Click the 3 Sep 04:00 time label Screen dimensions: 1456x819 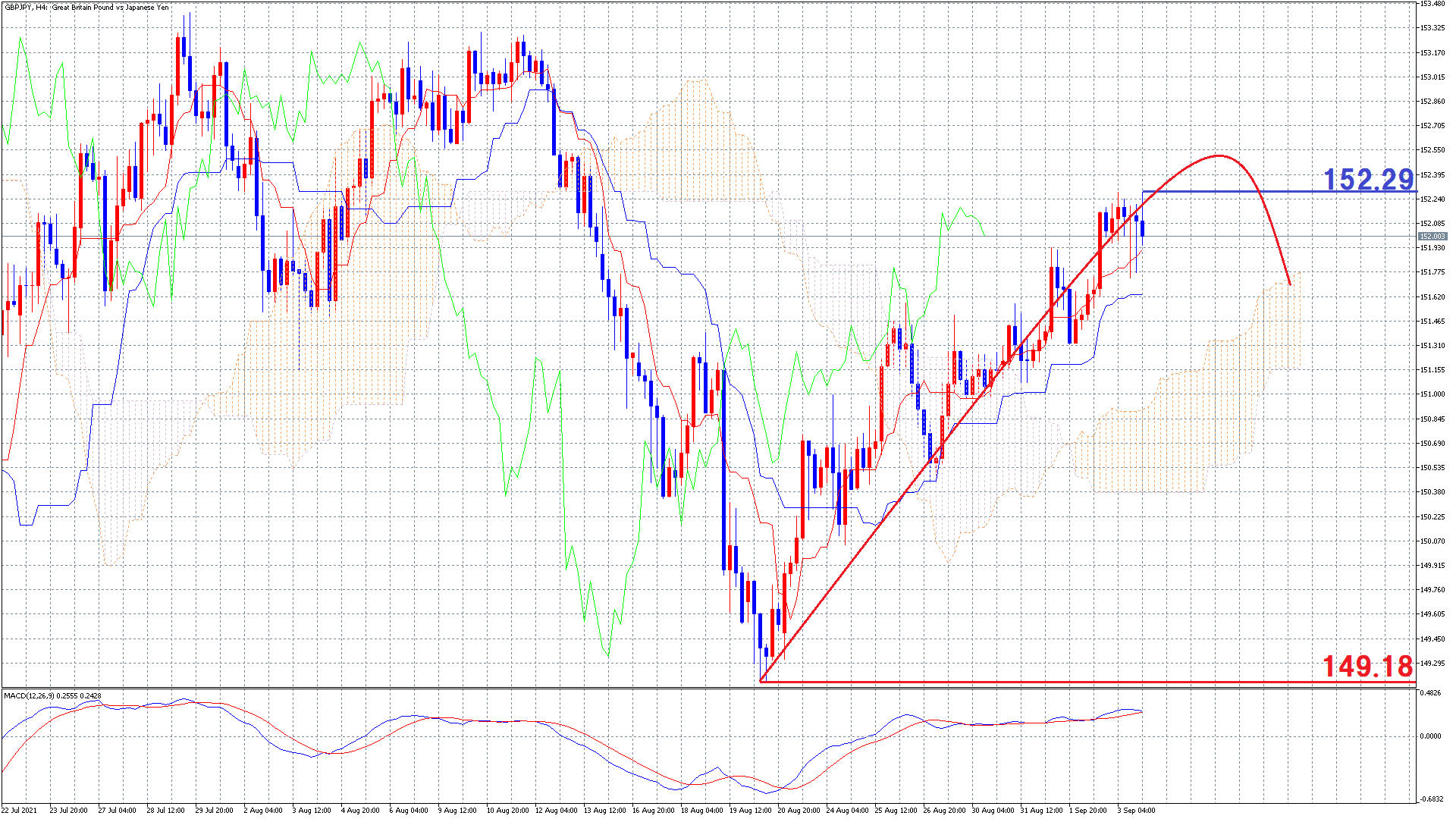pos(1136,810)
